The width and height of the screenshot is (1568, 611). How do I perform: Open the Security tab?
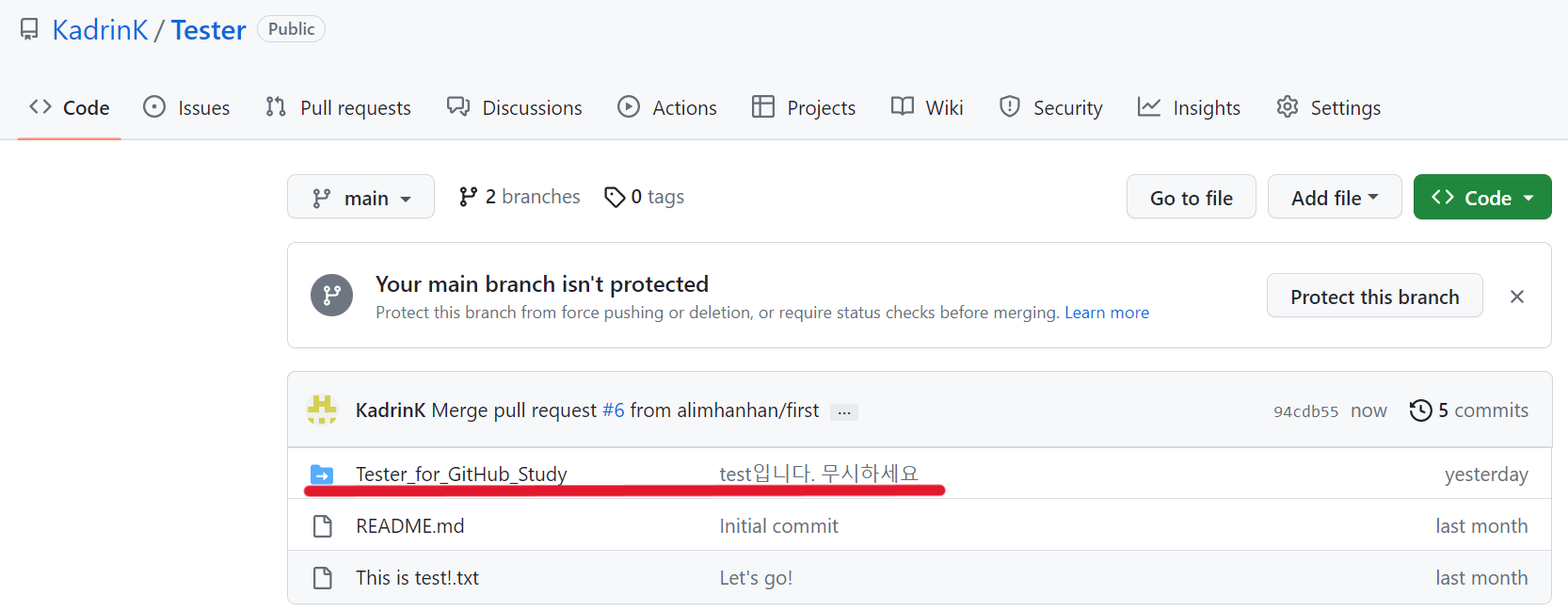point(1050,108)
